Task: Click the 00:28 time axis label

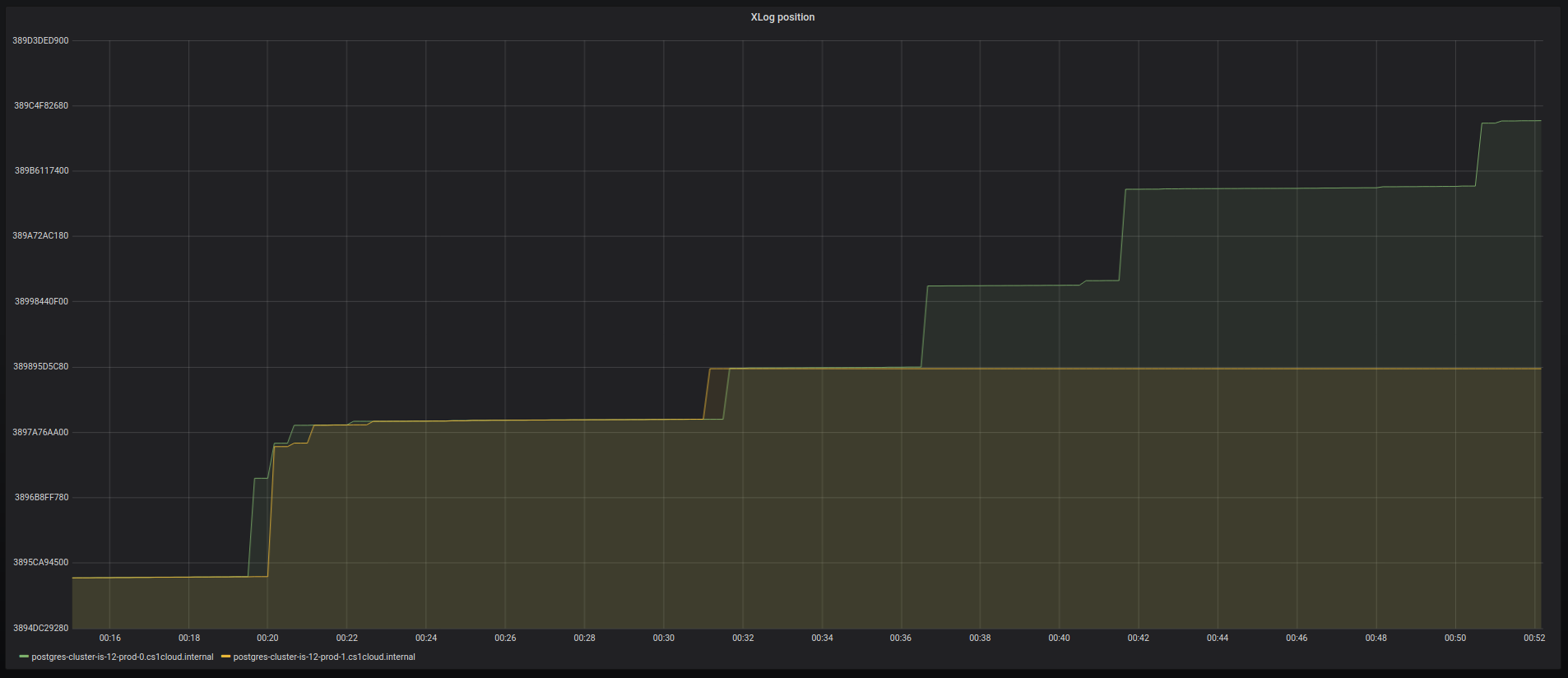Action: 585,638
